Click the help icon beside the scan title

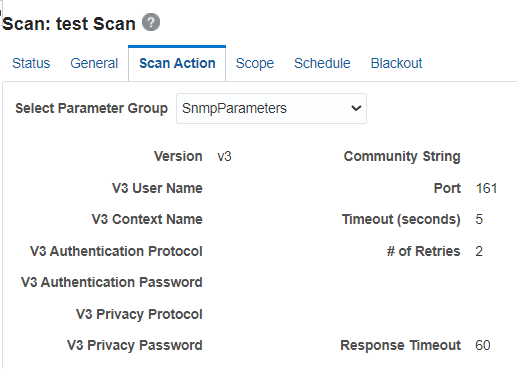tap(151, 23)
